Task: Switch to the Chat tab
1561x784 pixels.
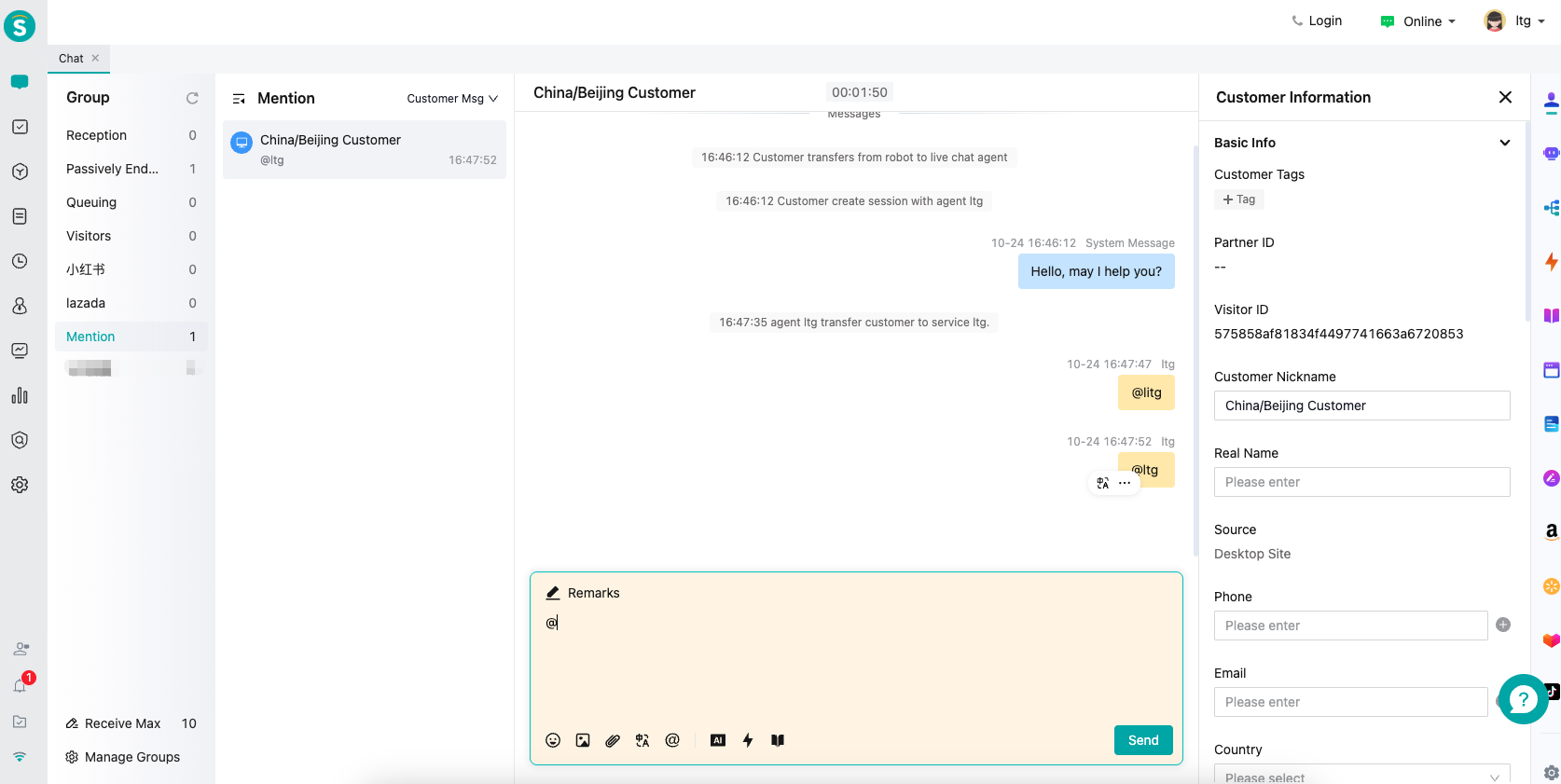Action: tap(71, 58)
